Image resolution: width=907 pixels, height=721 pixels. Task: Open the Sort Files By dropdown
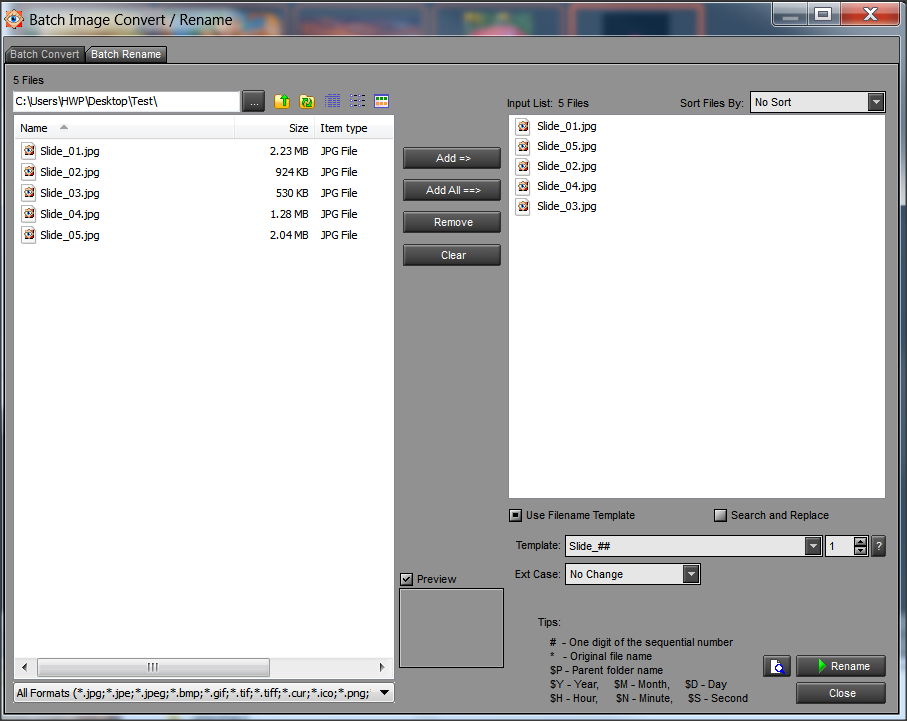tap(875, 102)
